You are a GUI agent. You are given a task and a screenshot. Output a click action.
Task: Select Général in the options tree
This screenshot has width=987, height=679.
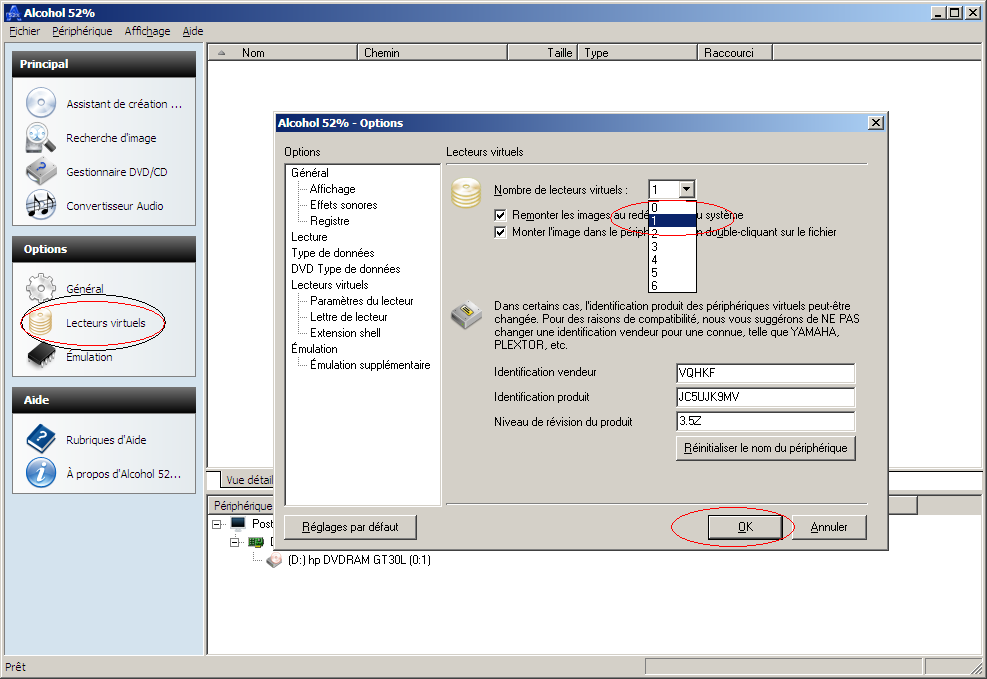tap(310, 172)
